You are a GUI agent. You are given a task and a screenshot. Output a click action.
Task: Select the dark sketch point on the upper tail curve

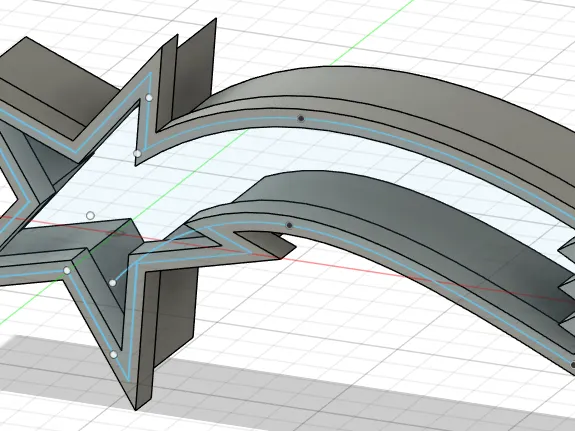coord(301,118)
